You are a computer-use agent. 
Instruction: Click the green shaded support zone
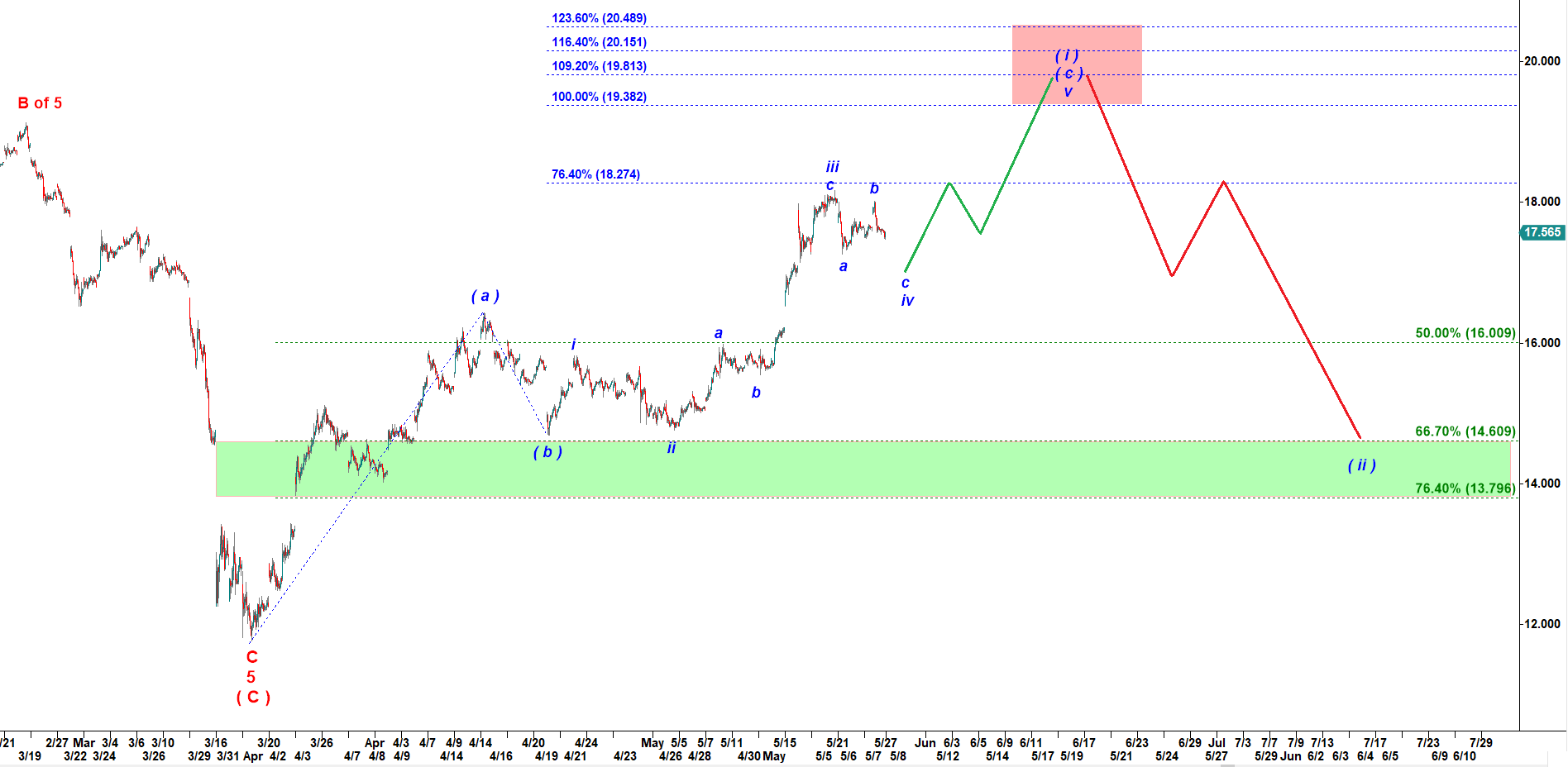pyautogui.click(x=827, y=469)
